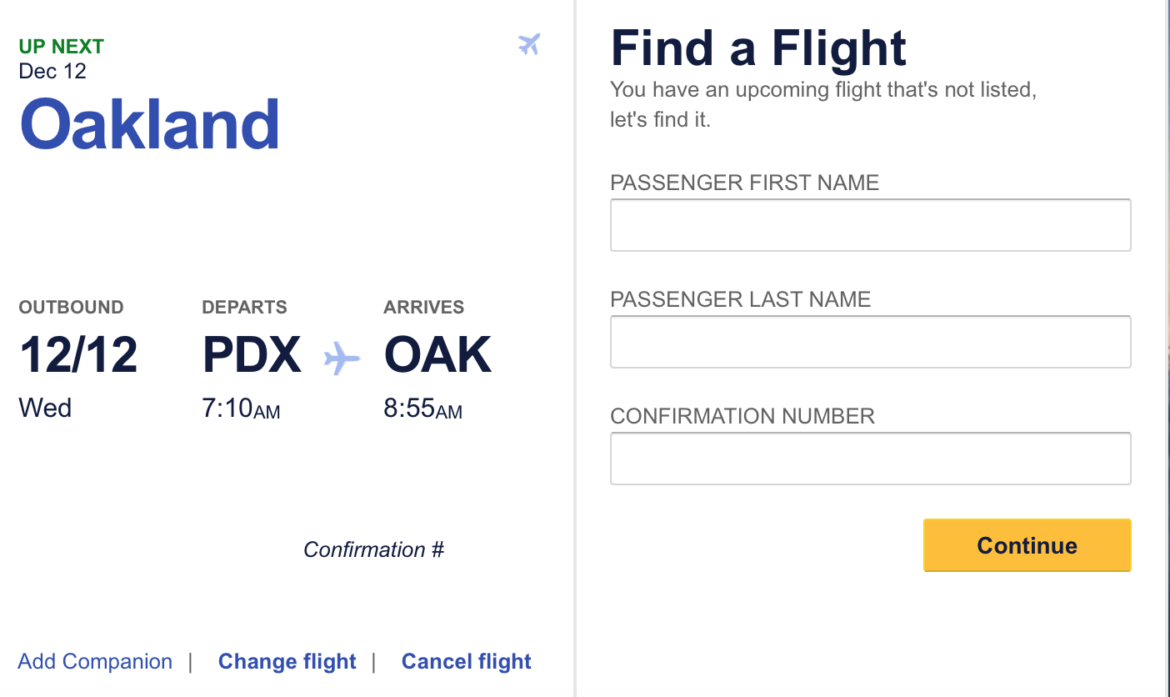Click the 7:10 AM departure time
Screen dimensions: 1170x697
[x=240, y=409]
